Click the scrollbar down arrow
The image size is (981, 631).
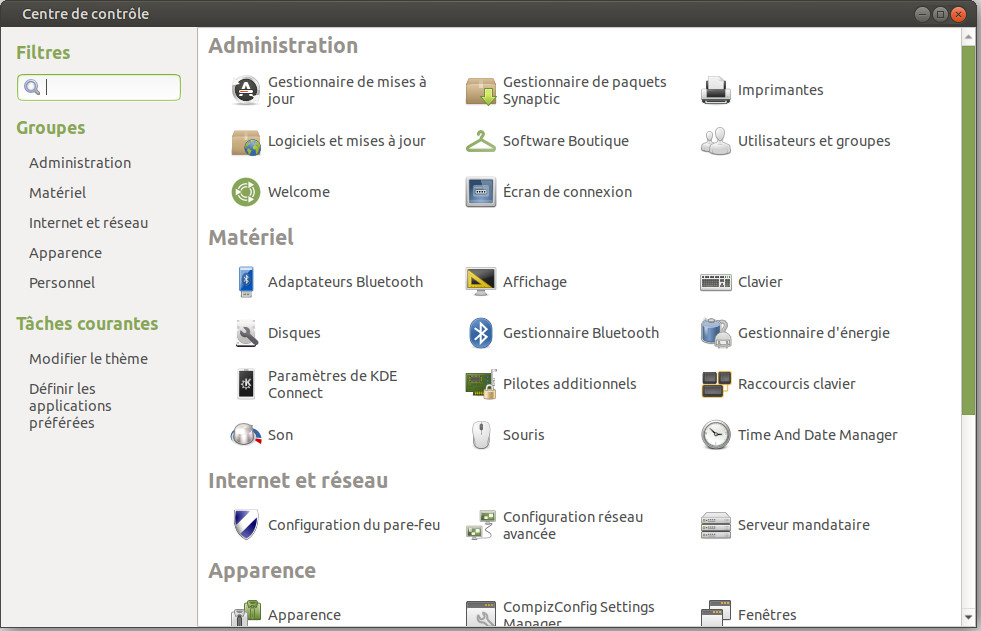tap(968, 617)
